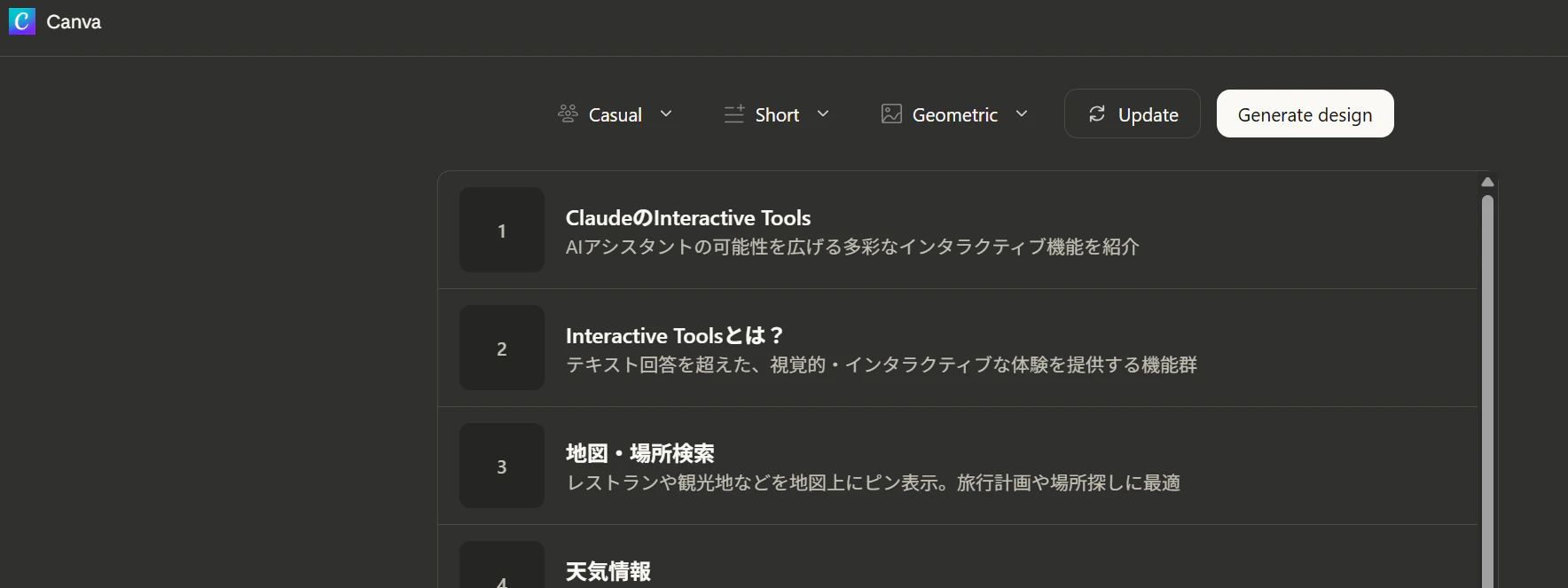Click the Generate design button
This screenshot has height=588, width=1568.
tap(1305, 114)
